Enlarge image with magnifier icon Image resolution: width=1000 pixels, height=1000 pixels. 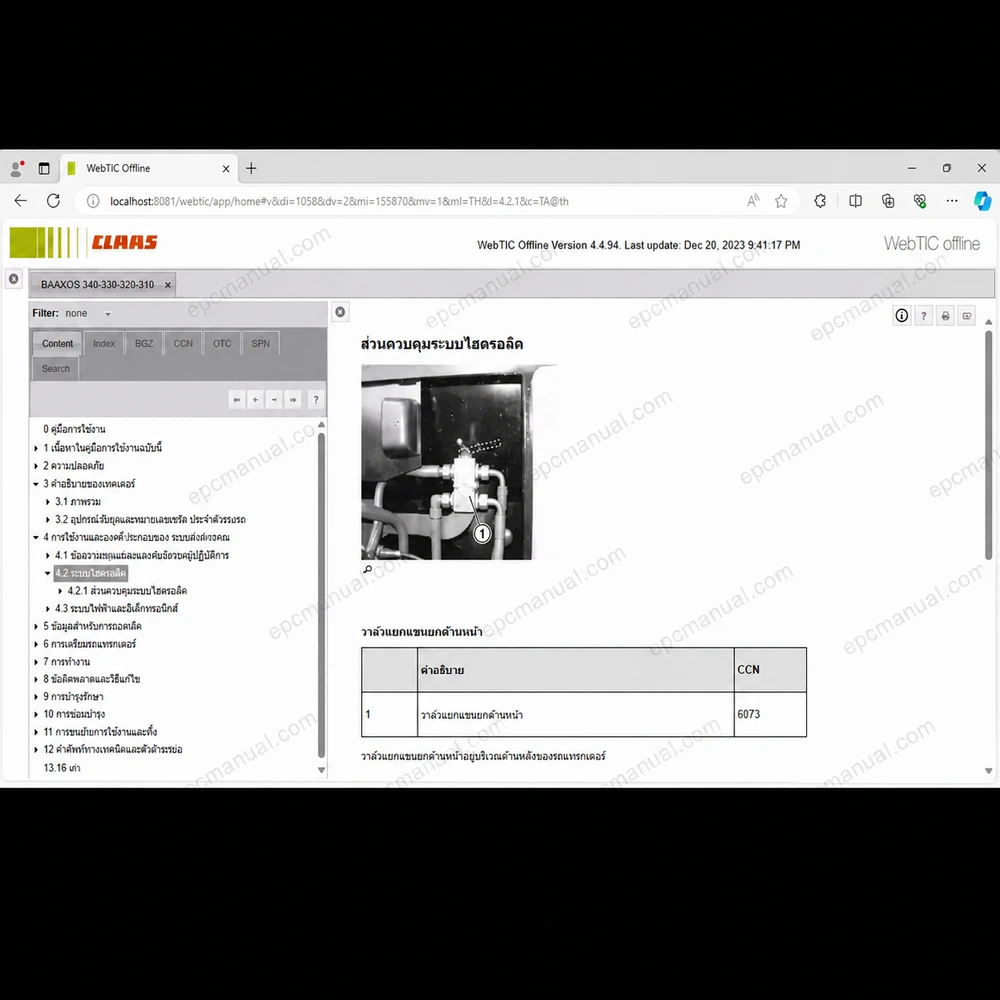[367, 570]
